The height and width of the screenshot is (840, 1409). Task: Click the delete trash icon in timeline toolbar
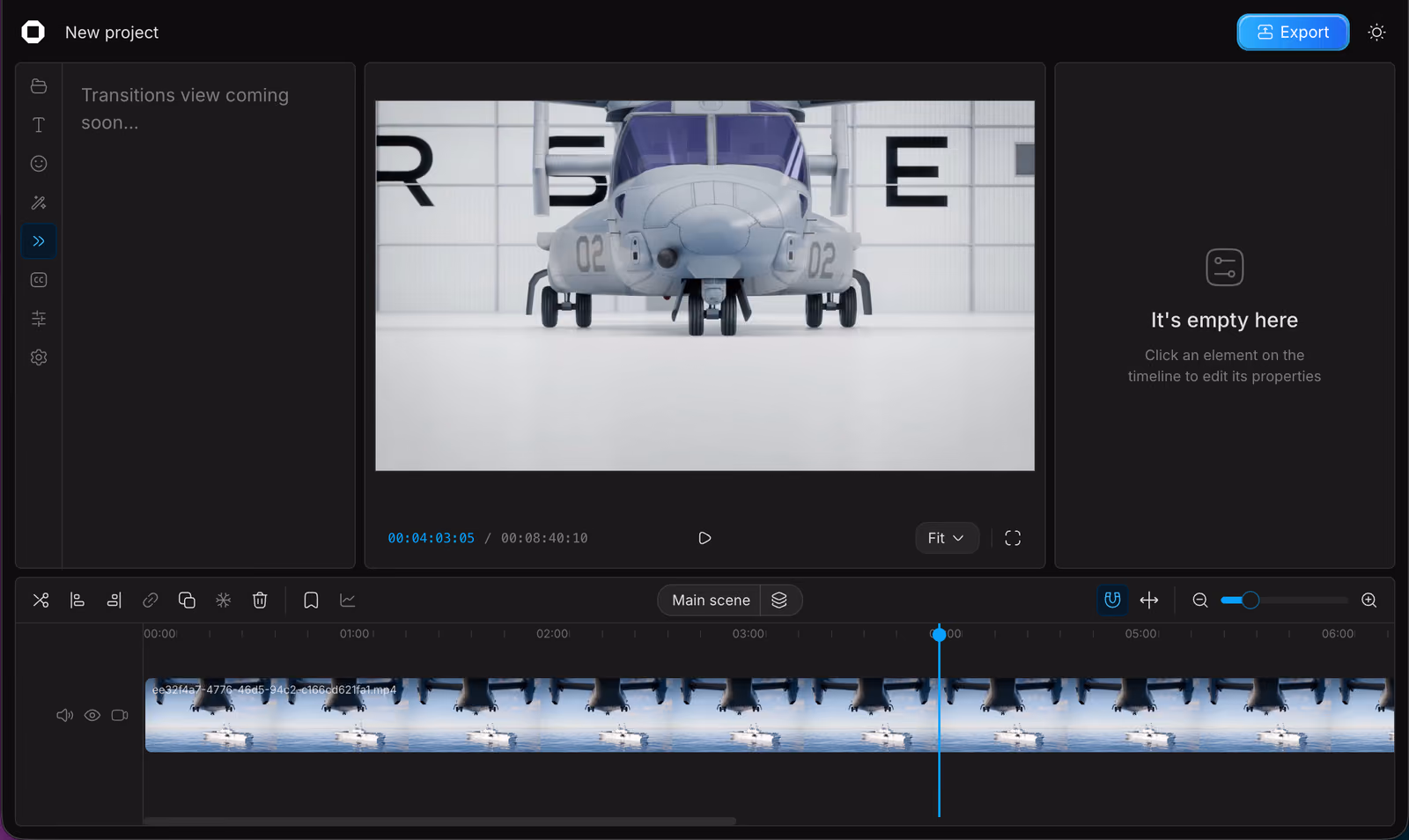pos(260,601)
